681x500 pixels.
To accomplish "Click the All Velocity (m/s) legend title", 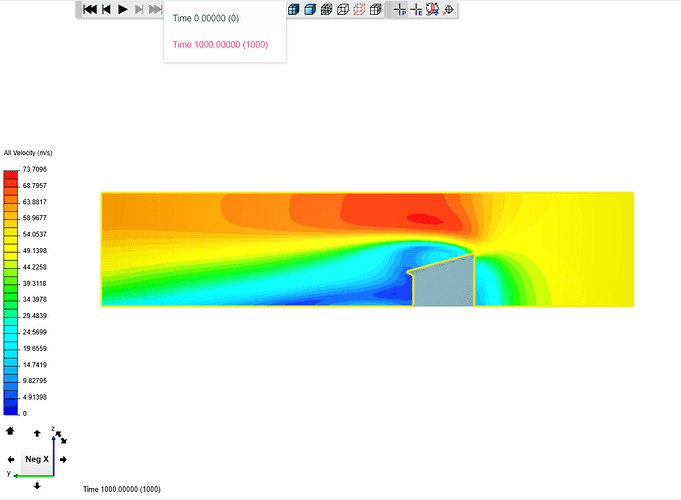I will (28, 153).
